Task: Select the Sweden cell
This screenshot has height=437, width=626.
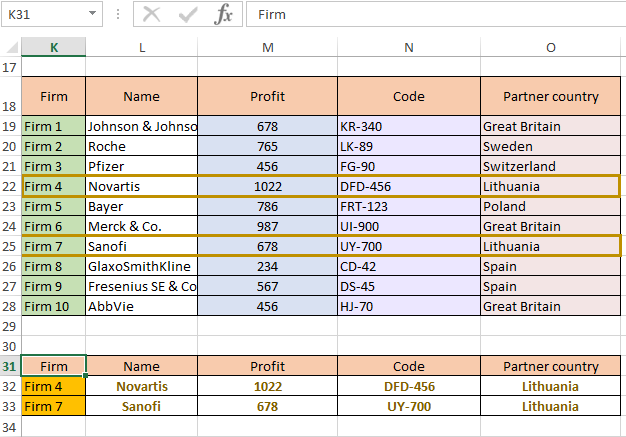Action: 551,146
